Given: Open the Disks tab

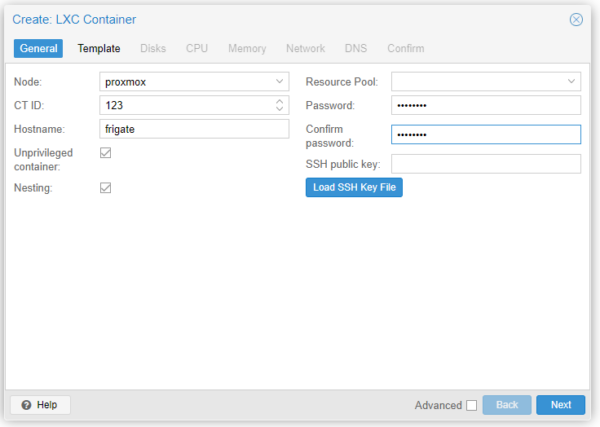Looking at the screenshot, I should (x=153, y=48).
